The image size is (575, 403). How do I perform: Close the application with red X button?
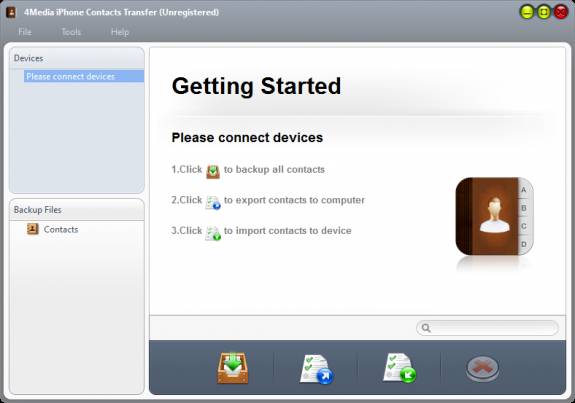point(561,12)
